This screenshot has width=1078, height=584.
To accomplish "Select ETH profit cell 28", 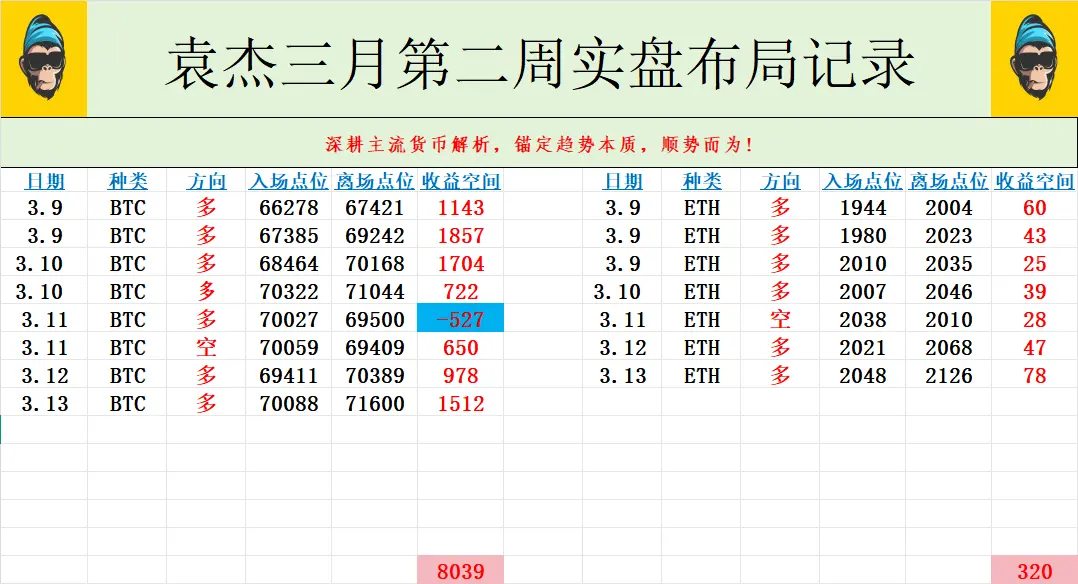I will tap(1035, 320).
